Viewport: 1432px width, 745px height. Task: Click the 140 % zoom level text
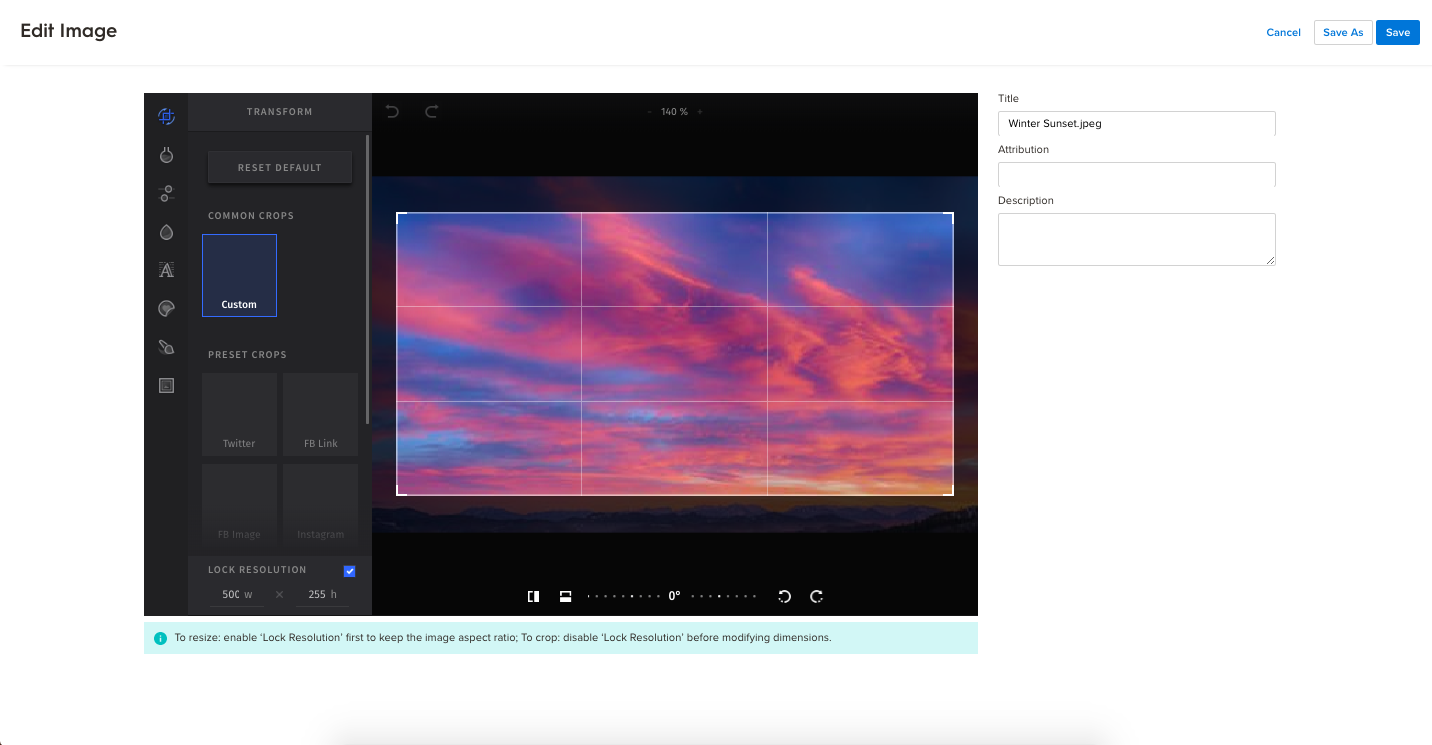(x=674, y=112)
